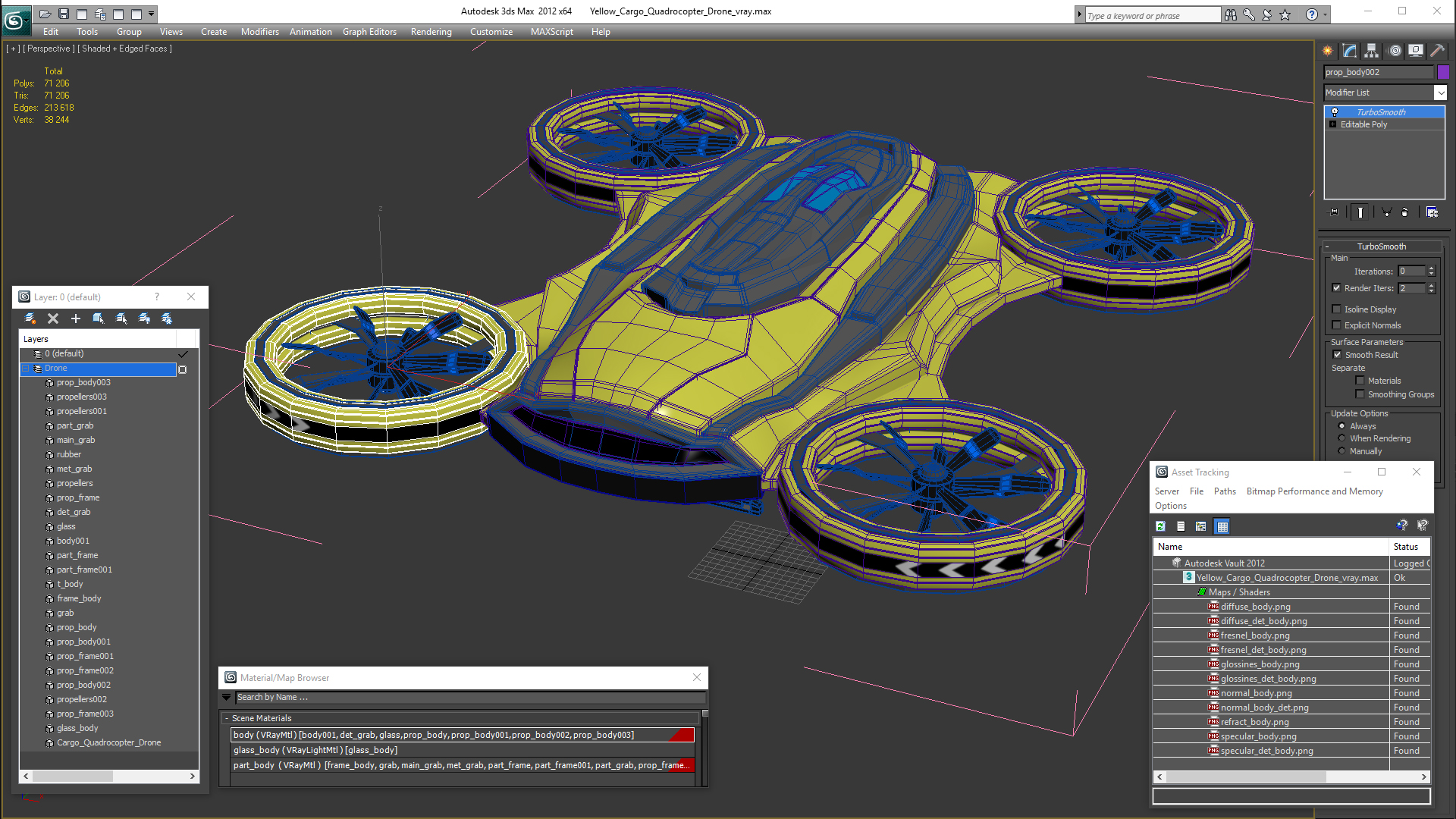Enable Separate by Smoothing Groups checkbox
This screenshot has height=819, width=1456.
point(1360,394)
